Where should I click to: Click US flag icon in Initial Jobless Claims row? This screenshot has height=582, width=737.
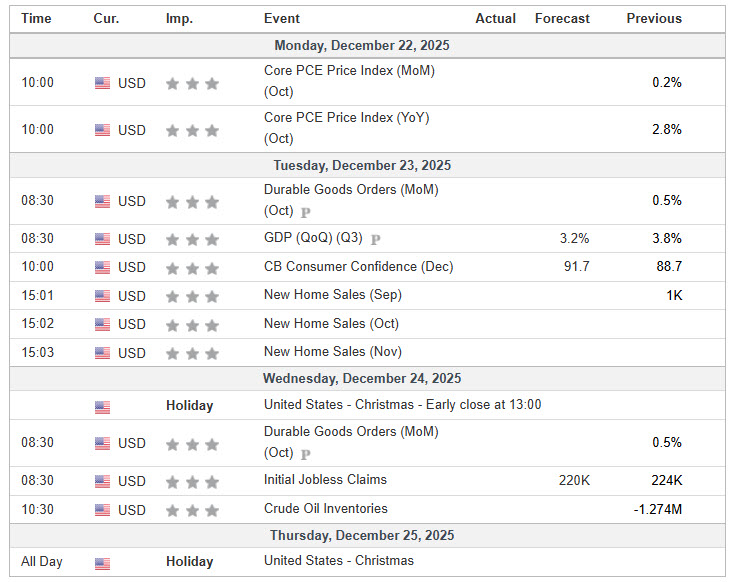(102, 481)
